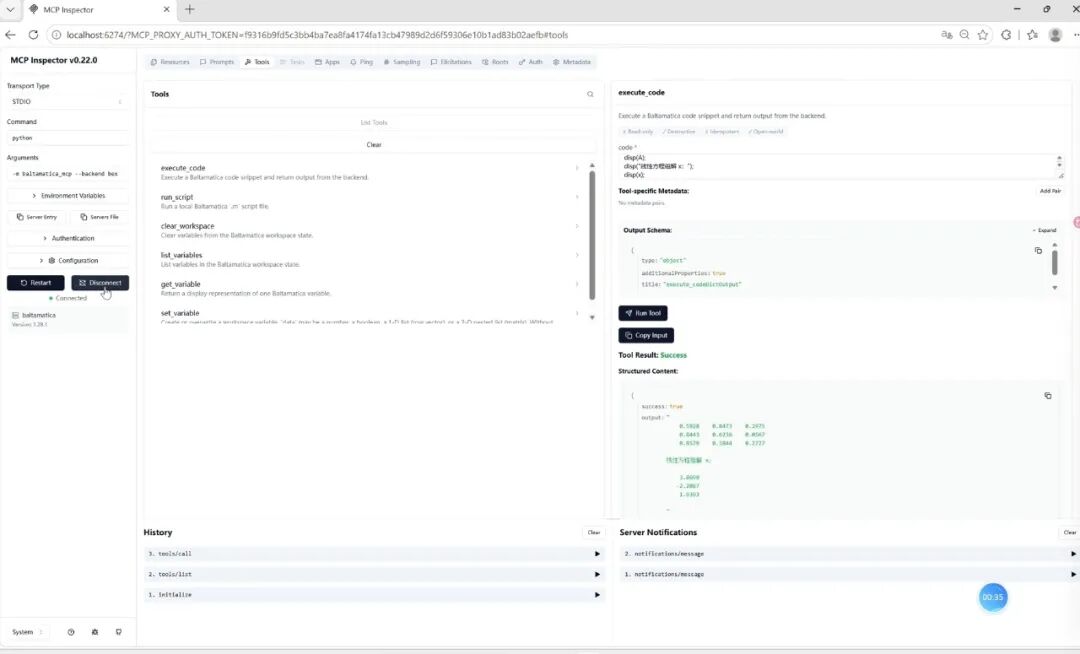
Task: Select the execute_code tool
Action: point(368,172)
